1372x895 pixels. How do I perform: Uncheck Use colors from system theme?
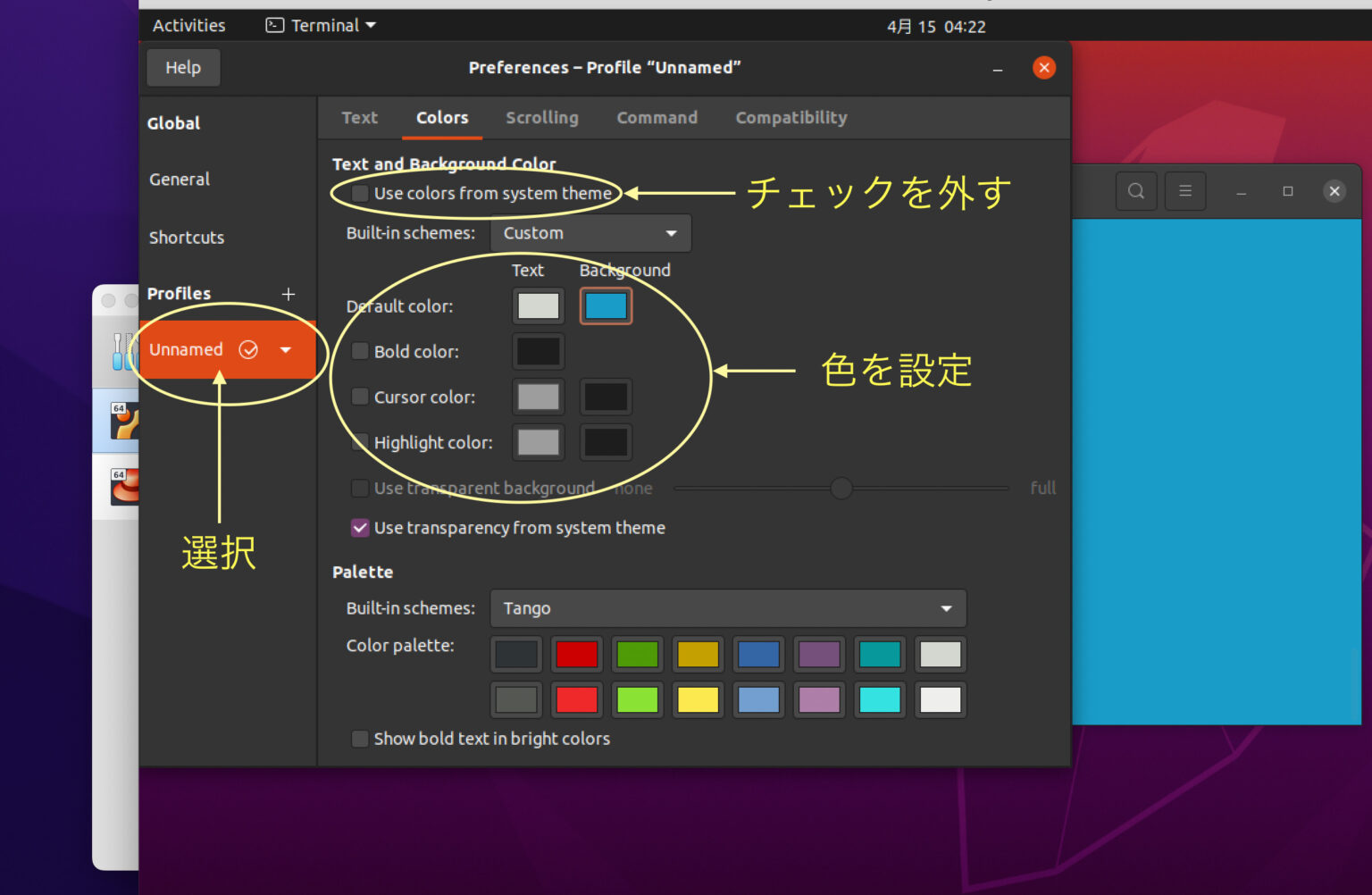pos(360,193)
